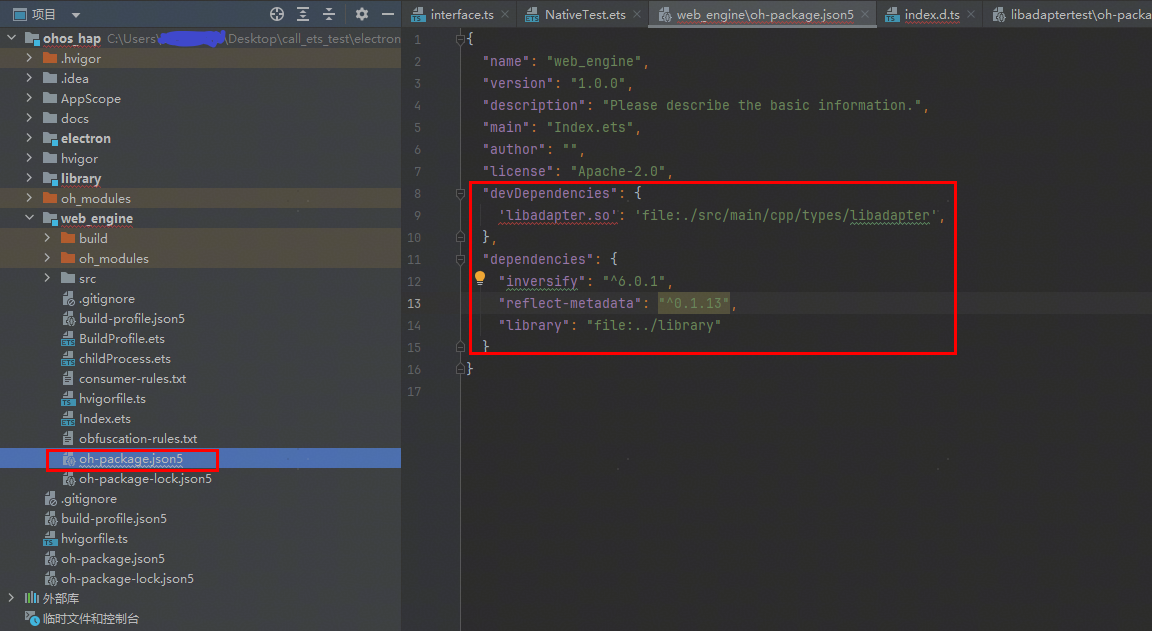Close the web_engine\oh-package.json5 tab
This screenshot has width=1152, height=631.
pos(865,14)
